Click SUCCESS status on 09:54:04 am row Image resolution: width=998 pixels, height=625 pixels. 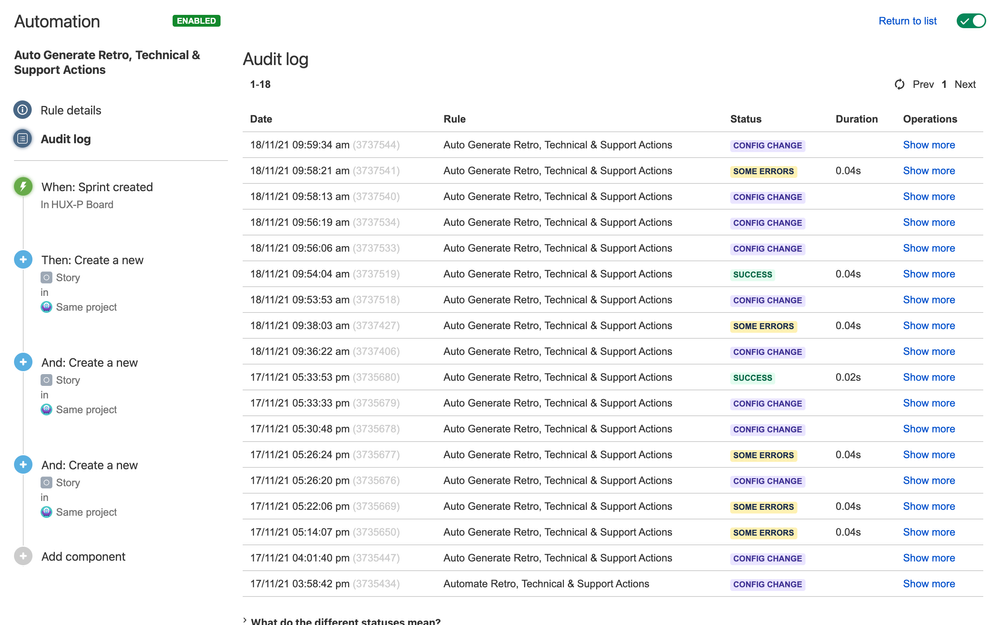[752, 274]
